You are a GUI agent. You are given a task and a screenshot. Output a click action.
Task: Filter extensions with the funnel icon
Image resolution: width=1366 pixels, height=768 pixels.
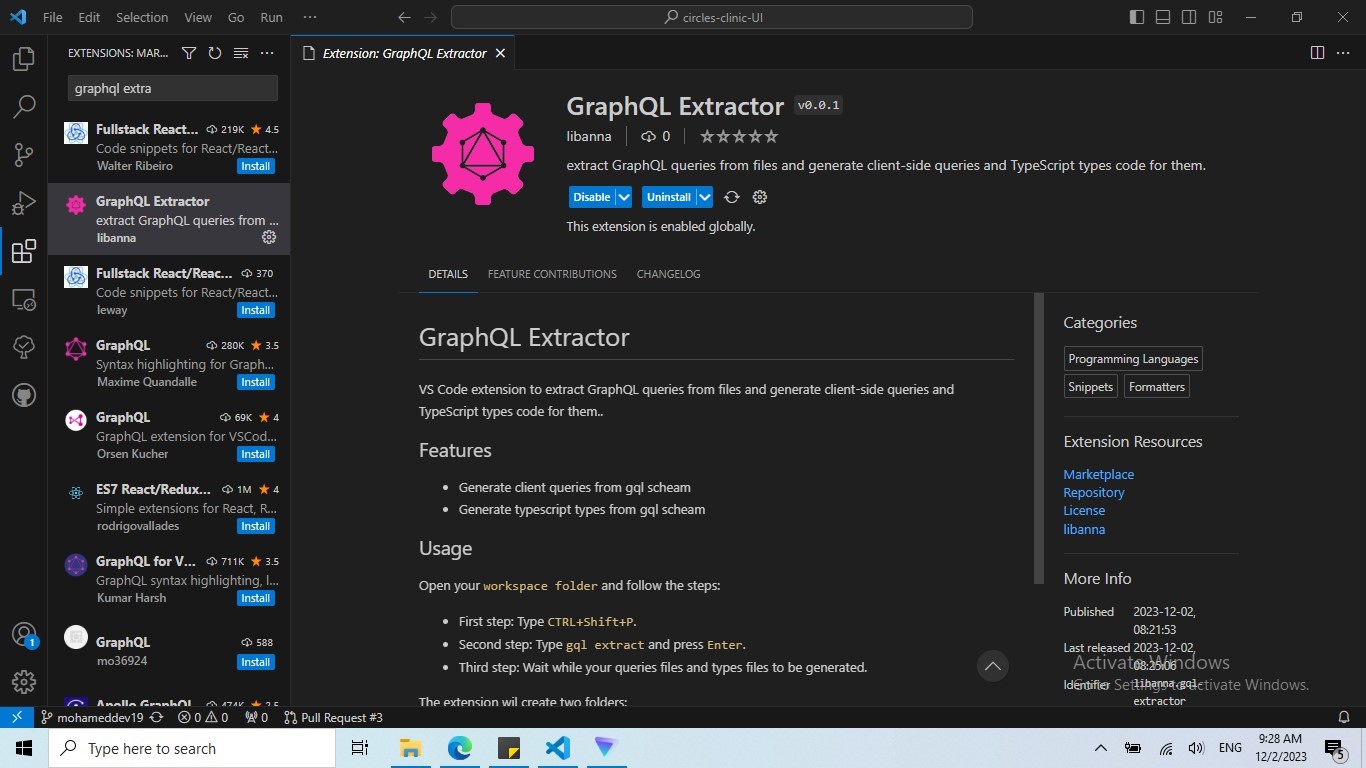188,53
